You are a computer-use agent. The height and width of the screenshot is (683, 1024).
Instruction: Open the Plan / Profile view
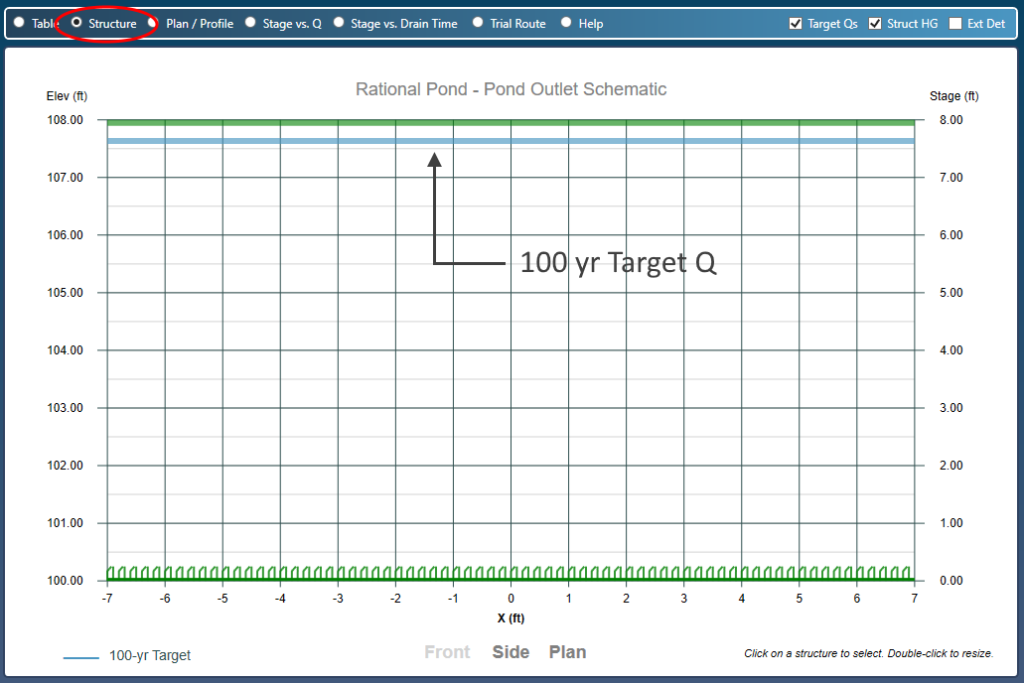(x=153, y=22)
